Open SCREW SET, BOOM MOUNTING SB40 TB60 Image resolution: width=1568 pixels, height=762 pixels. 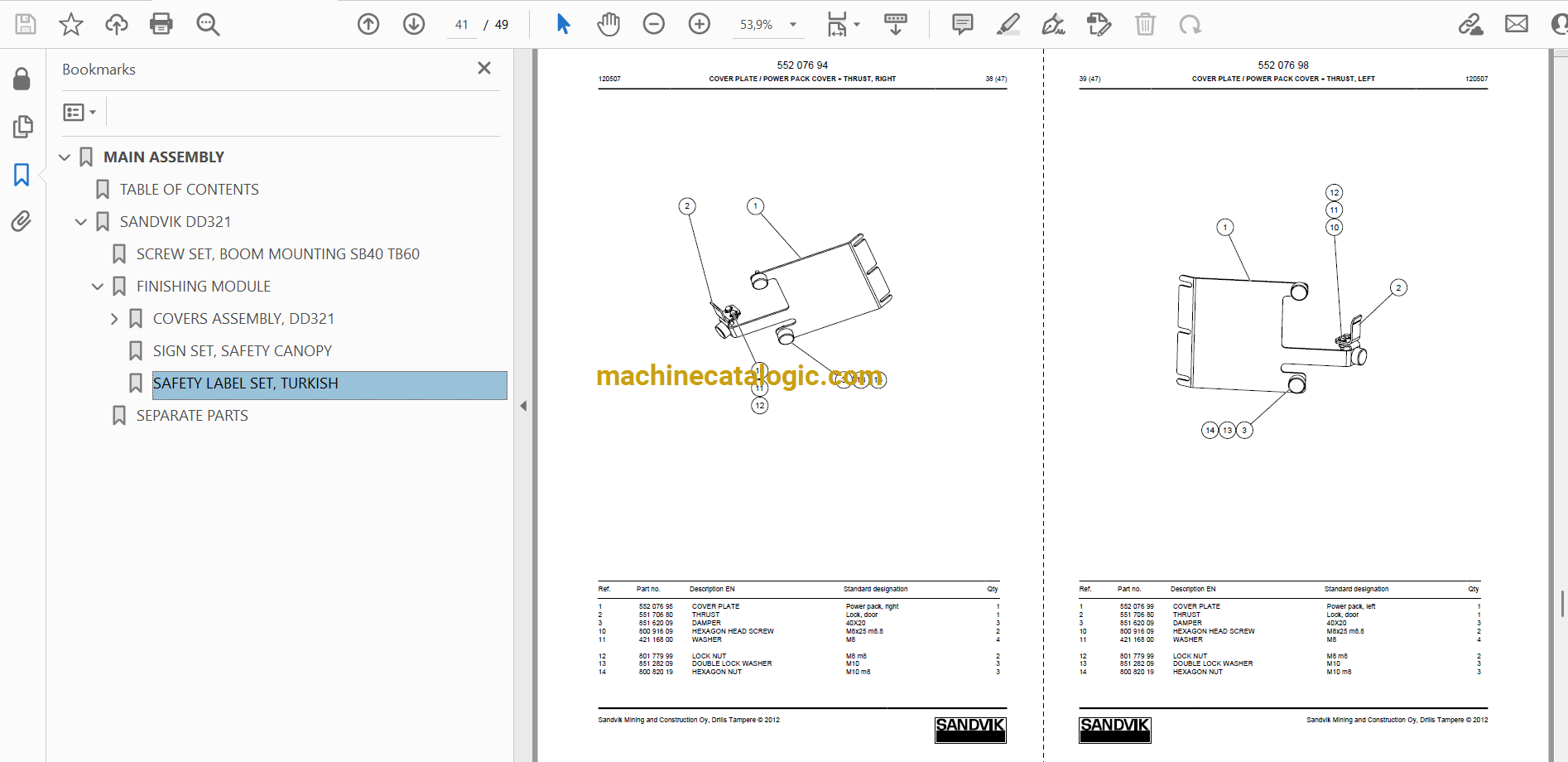pyautogui.click(x=278, y=254)
